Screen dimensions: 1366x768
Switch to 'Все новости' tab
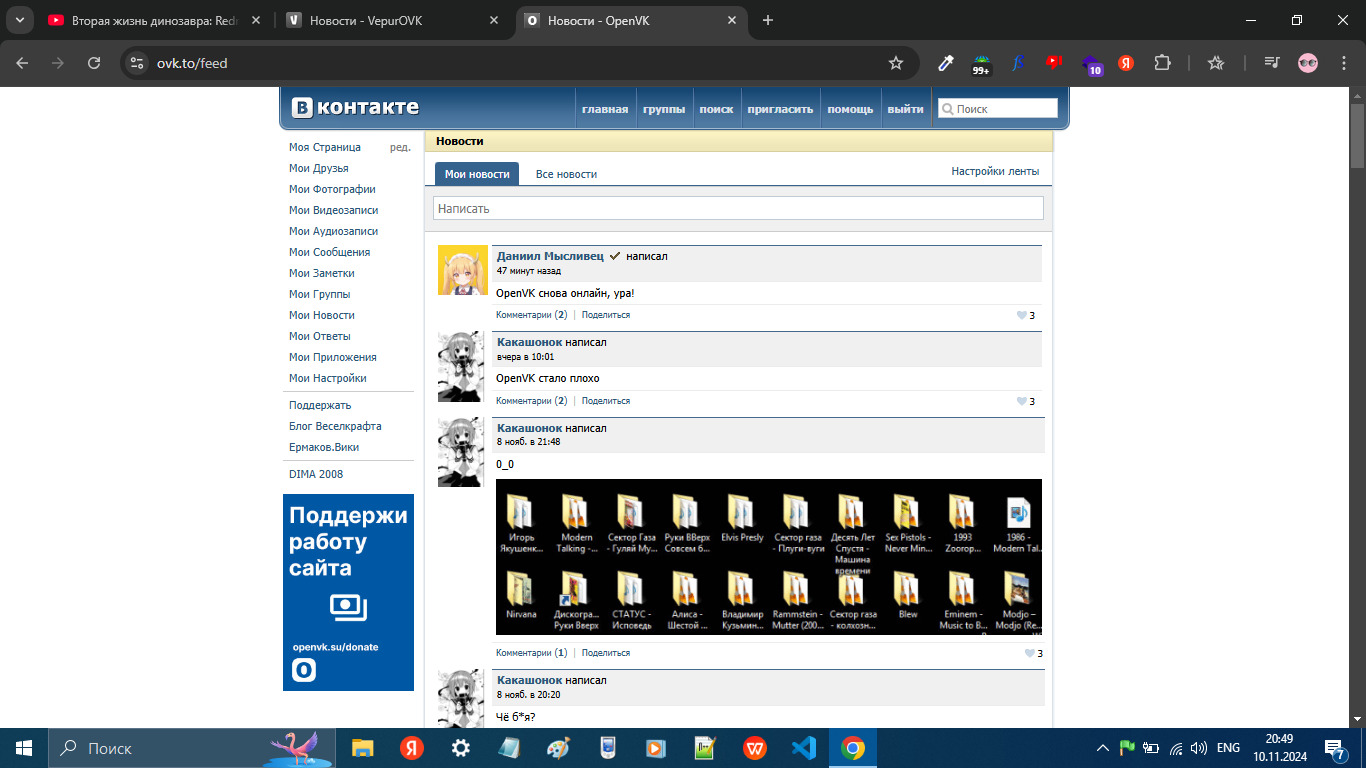(566, 174)
